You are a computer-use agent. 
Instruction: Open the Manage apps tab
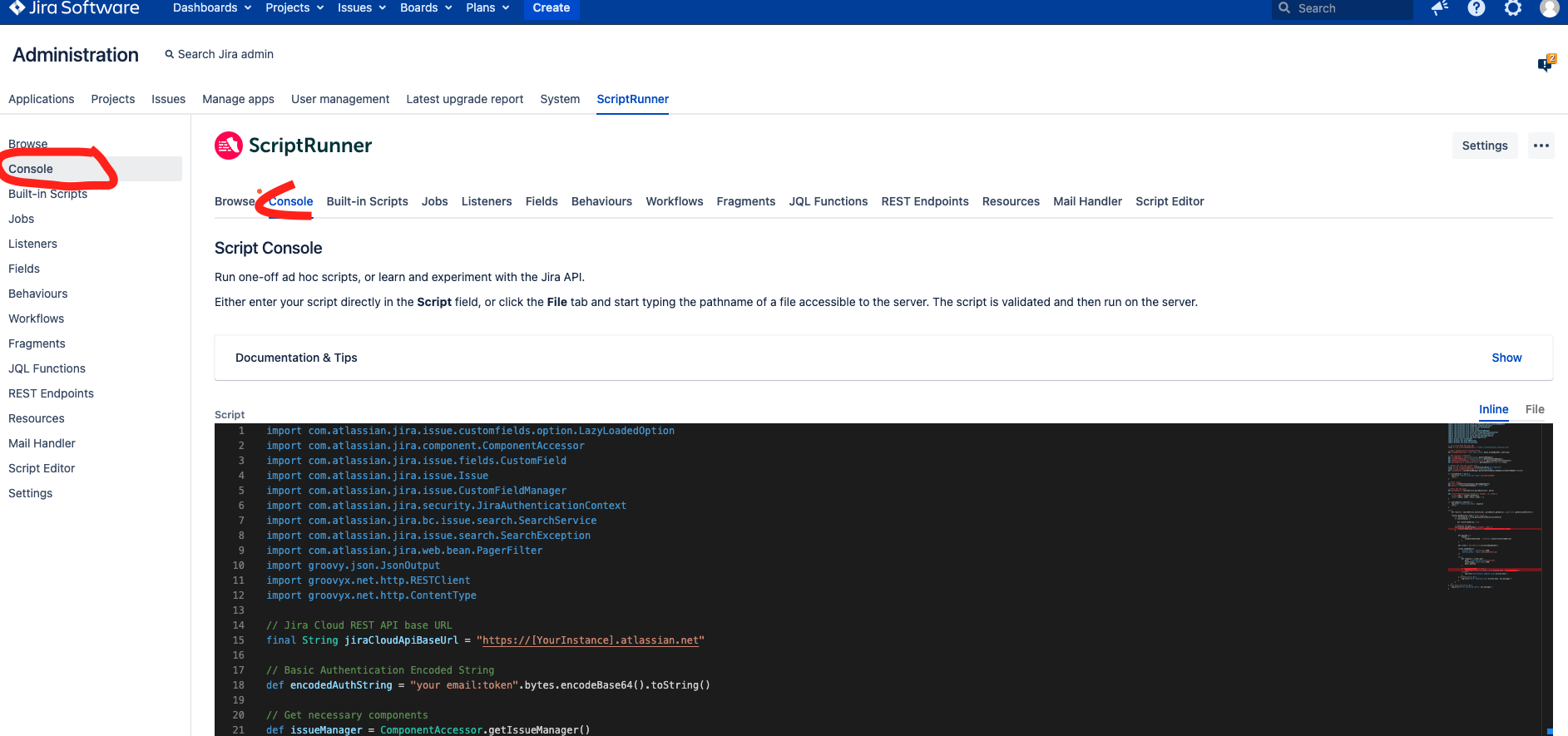[x=238, y=99]
